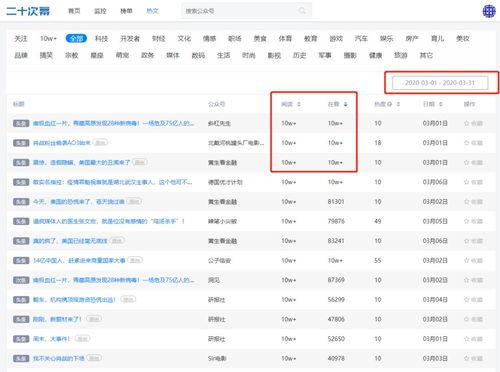The image size is (500, 372).
Task: Filter by 房产 category
Action: point(412,39)
